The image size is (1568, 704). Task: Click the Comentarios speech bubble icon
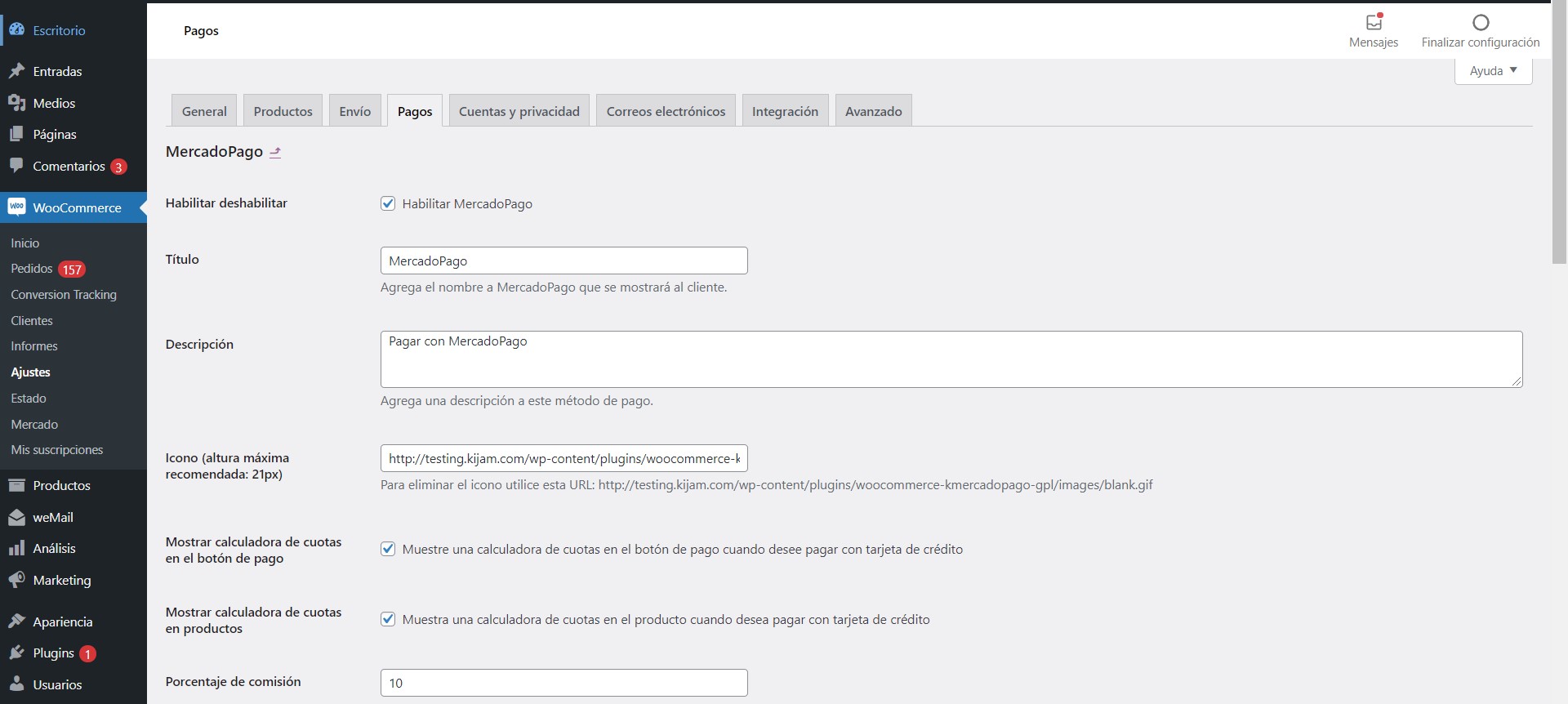pos(16,166)
